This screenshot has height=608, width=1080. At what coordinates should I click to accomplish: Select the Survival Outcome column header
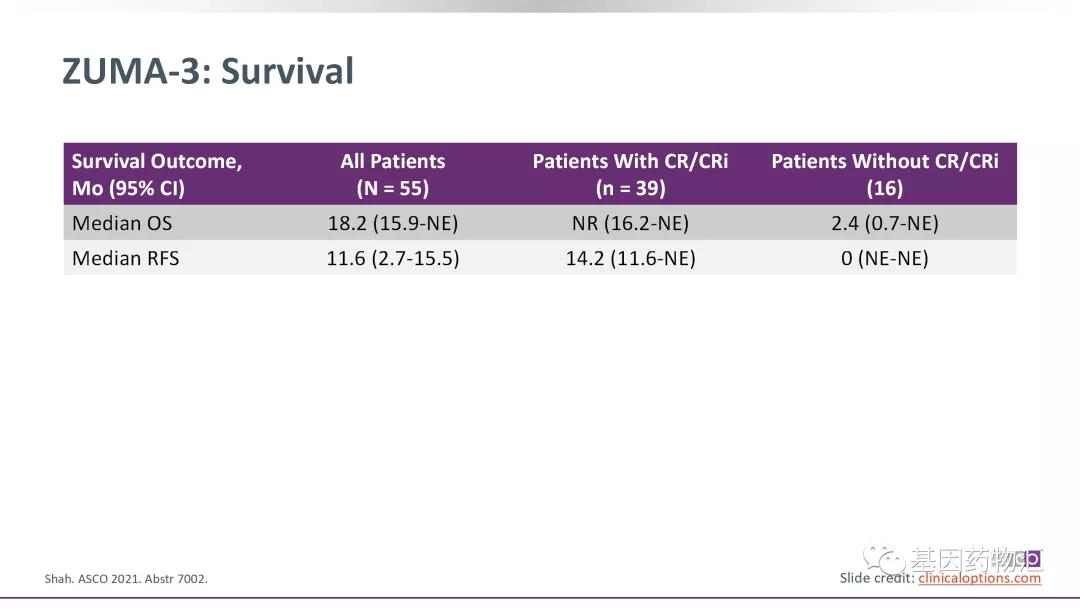(157, 174)
